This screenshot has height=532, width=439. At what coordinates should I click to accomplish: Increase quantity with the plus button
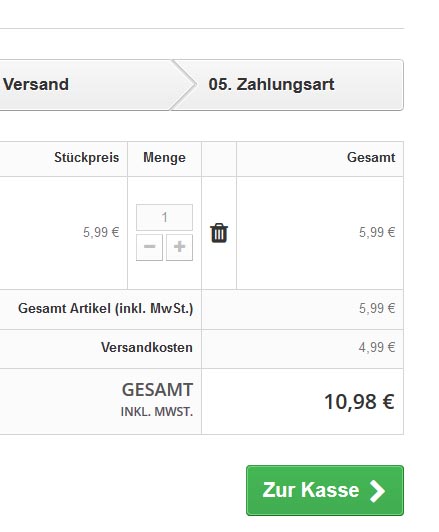tap(179, 247)
